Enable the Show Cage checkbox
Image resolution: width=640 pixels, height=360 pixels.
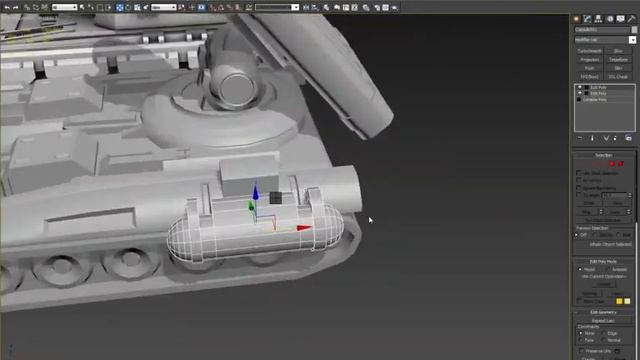point(579,301)
